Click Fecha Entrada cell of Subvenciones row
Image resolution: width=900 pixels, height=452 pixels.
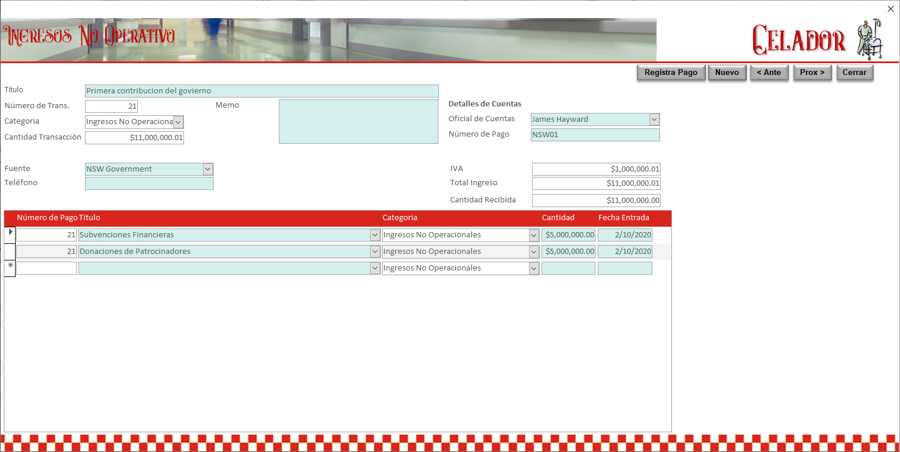click(625, 235)
